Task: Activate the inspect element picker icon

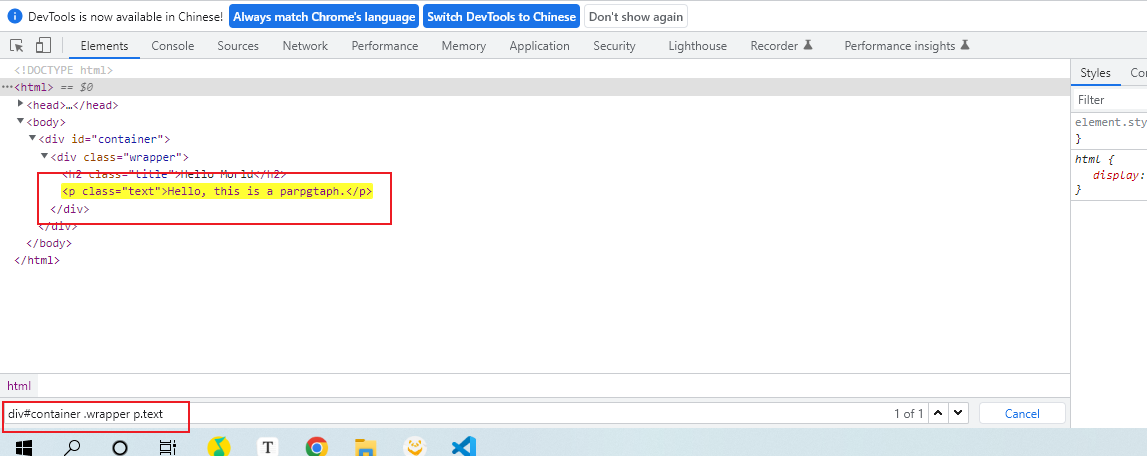Action: click(x=17, y=46)
